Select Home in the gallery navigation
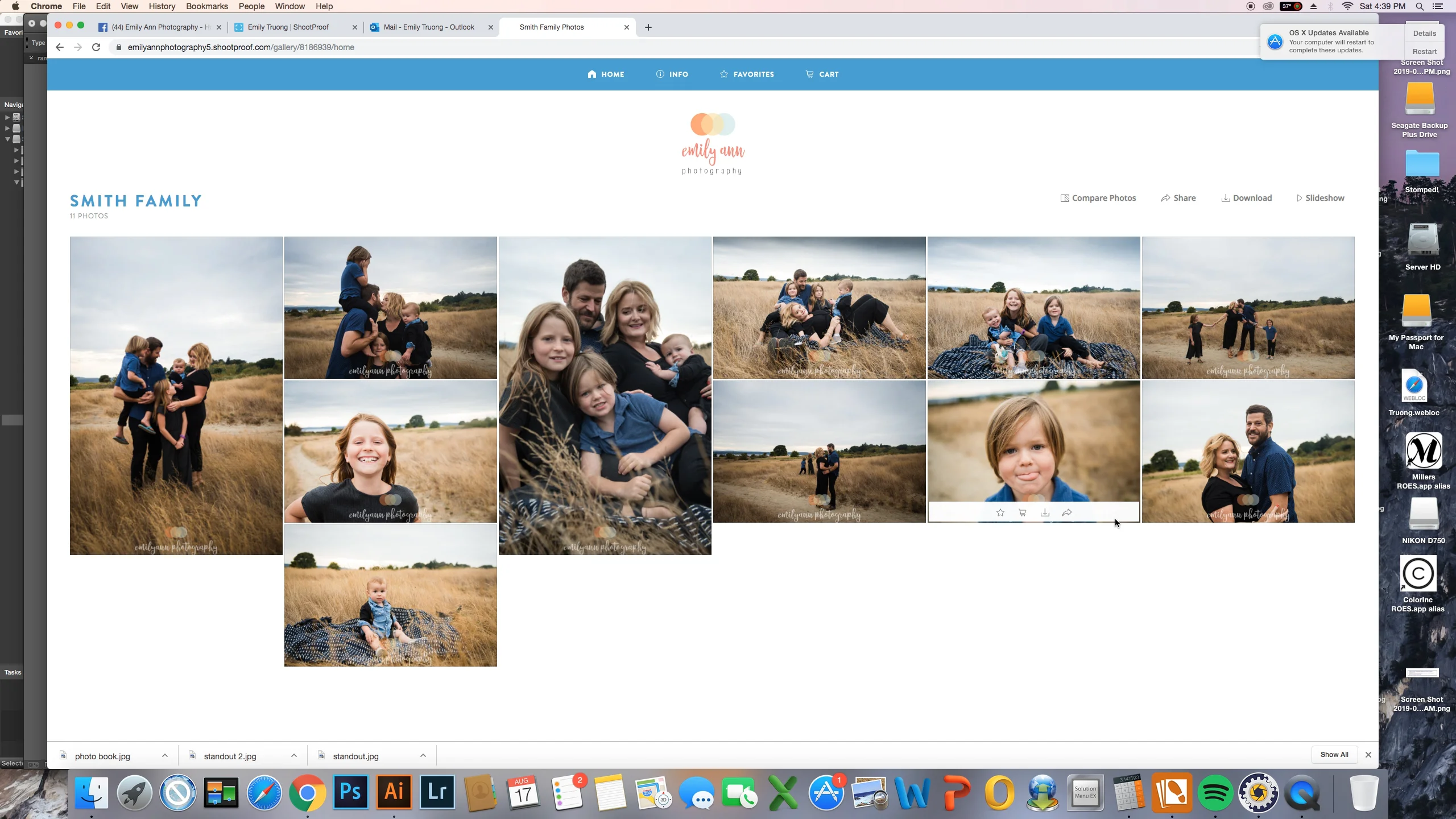Screen dimensions: 1456x819 pos(605,75)
